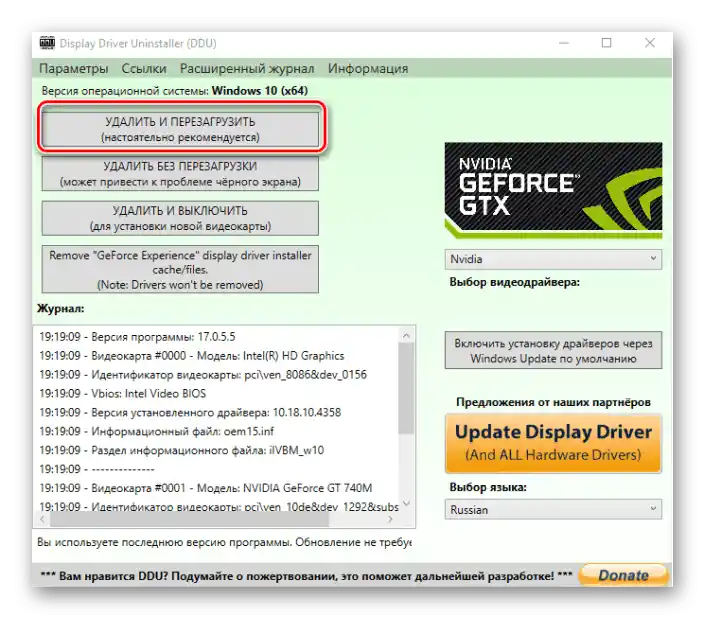Screen dimensions: 705x619
Task: Close the DDU window
Action: tap(650, 43)
